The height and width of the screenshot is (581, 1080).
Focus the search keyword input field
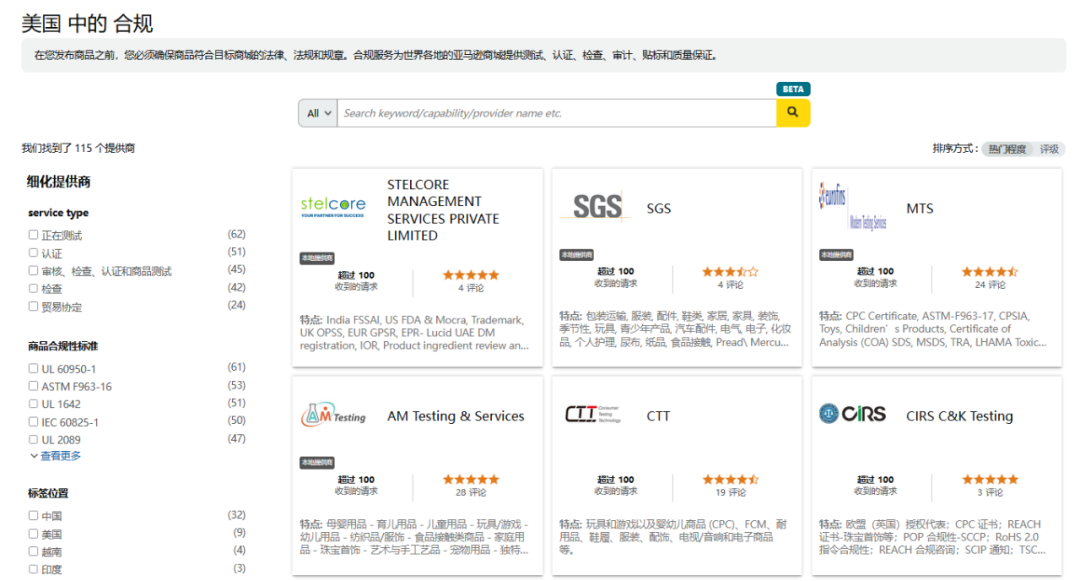pos(557,113)
